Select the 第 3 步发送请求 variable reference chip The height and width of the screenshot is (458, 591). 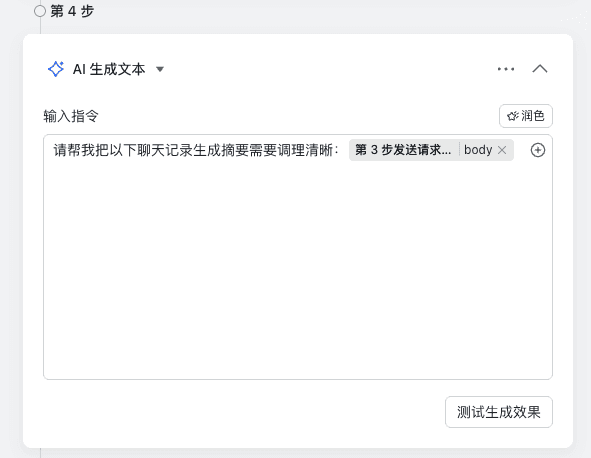[x=403, y=150]
